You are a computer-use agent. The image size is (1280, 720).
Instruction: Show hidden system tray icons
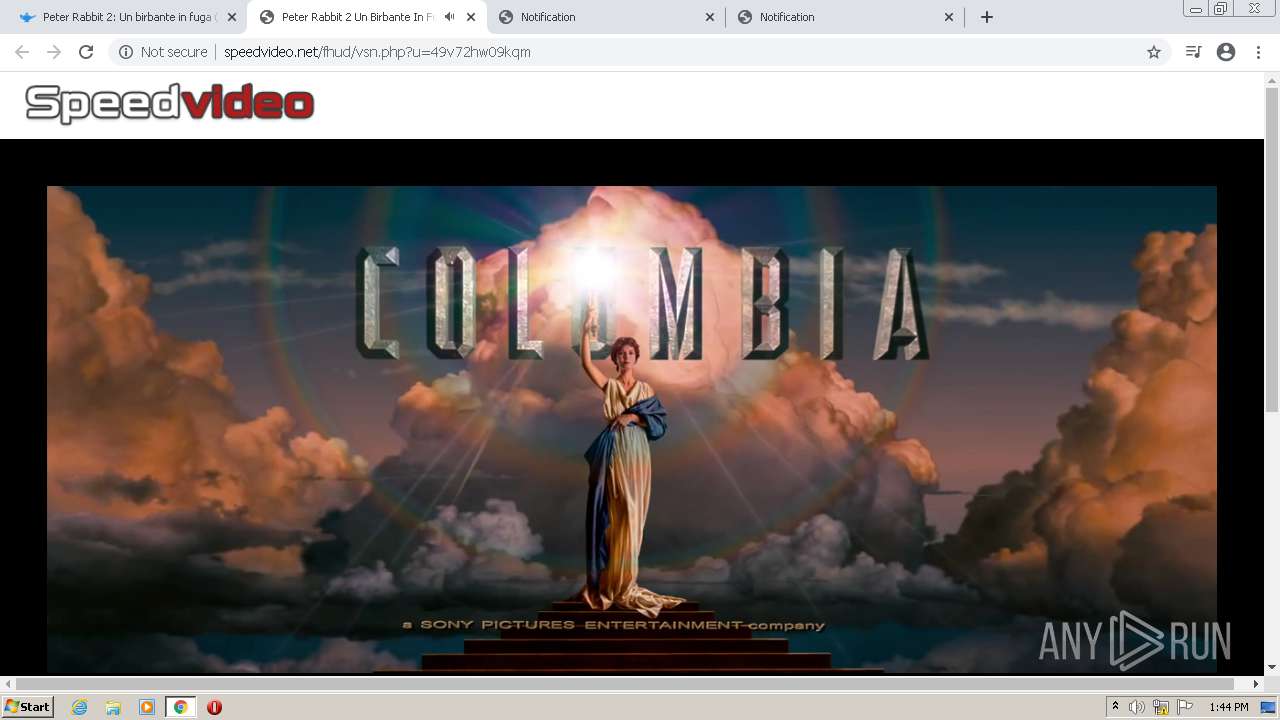point(1115,707)
